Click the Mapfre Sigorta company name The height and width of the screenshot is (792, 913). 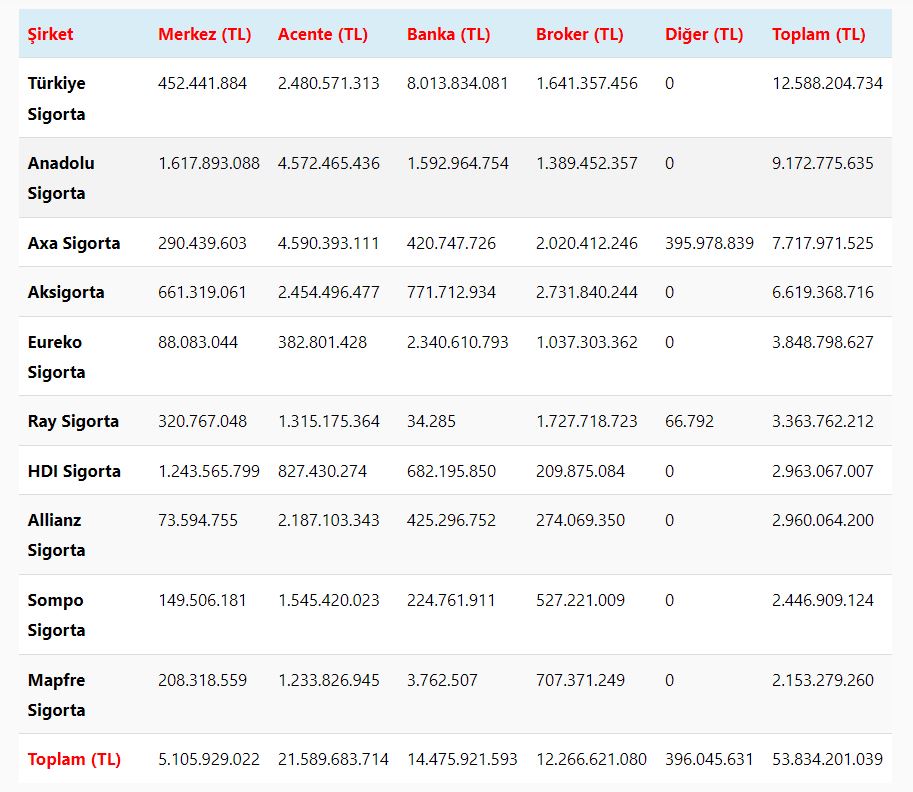(x=57, y=695)
